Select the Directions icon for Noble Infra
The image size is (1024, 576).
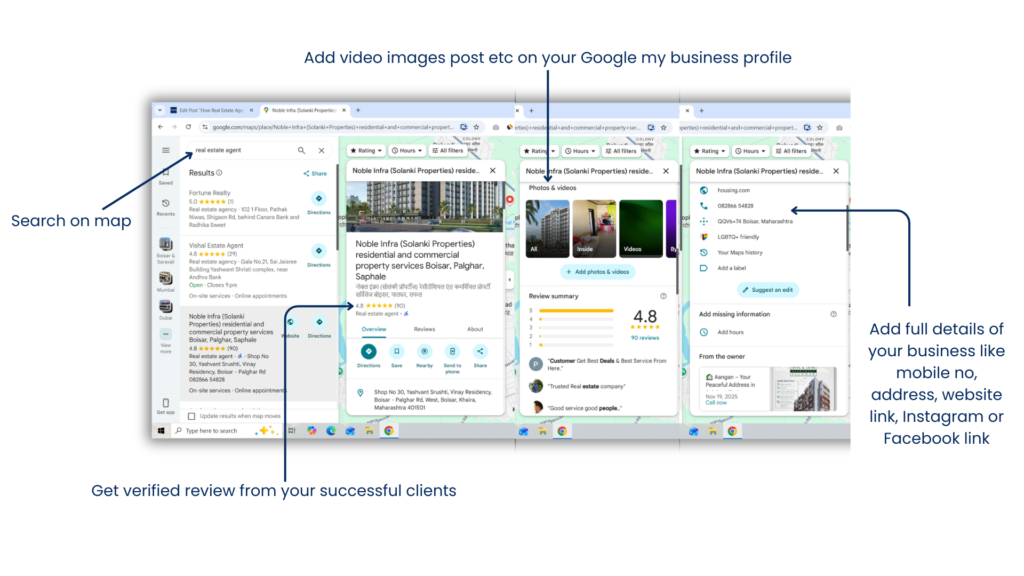coord(369,351)
